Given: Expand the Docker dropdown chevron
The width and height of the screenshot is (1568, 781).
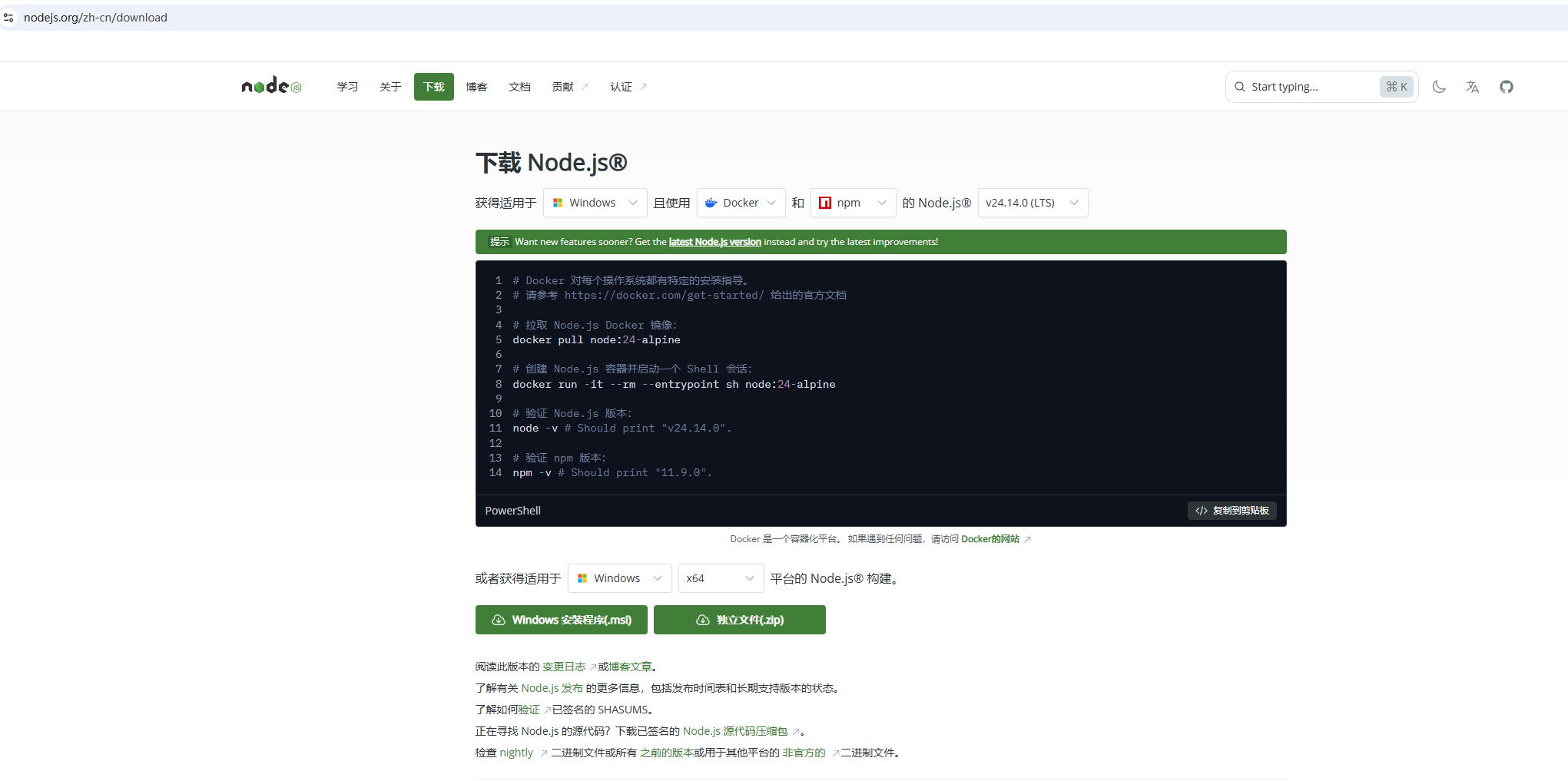Looking at the screenshot, I should (771, 203).
